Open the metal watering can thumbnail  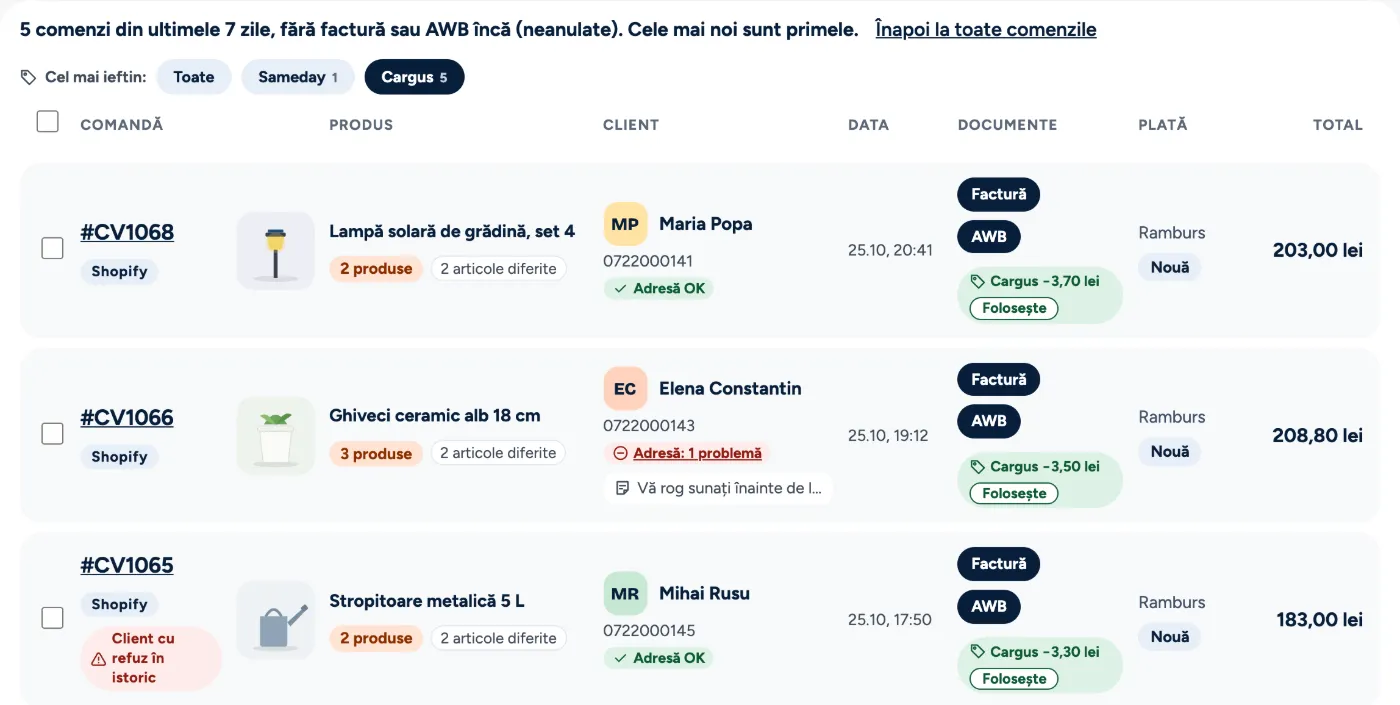pos(275,620)
